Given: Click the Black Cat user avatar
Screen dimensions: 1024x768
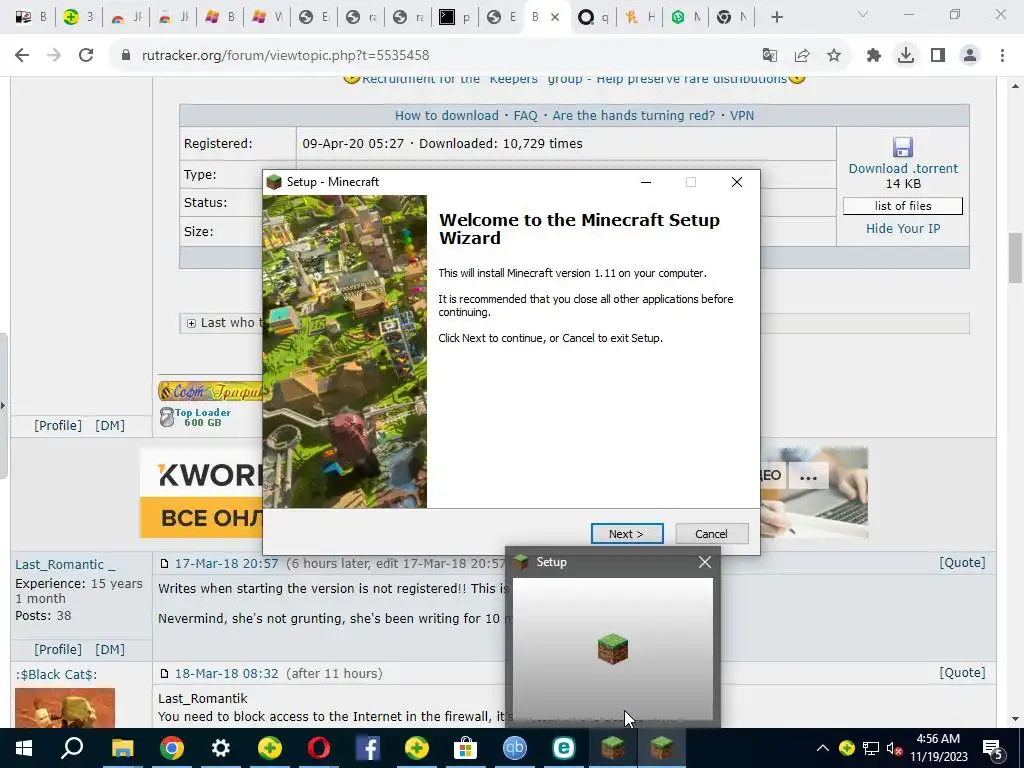Looking at the screenshot, I should pos(65,708).
